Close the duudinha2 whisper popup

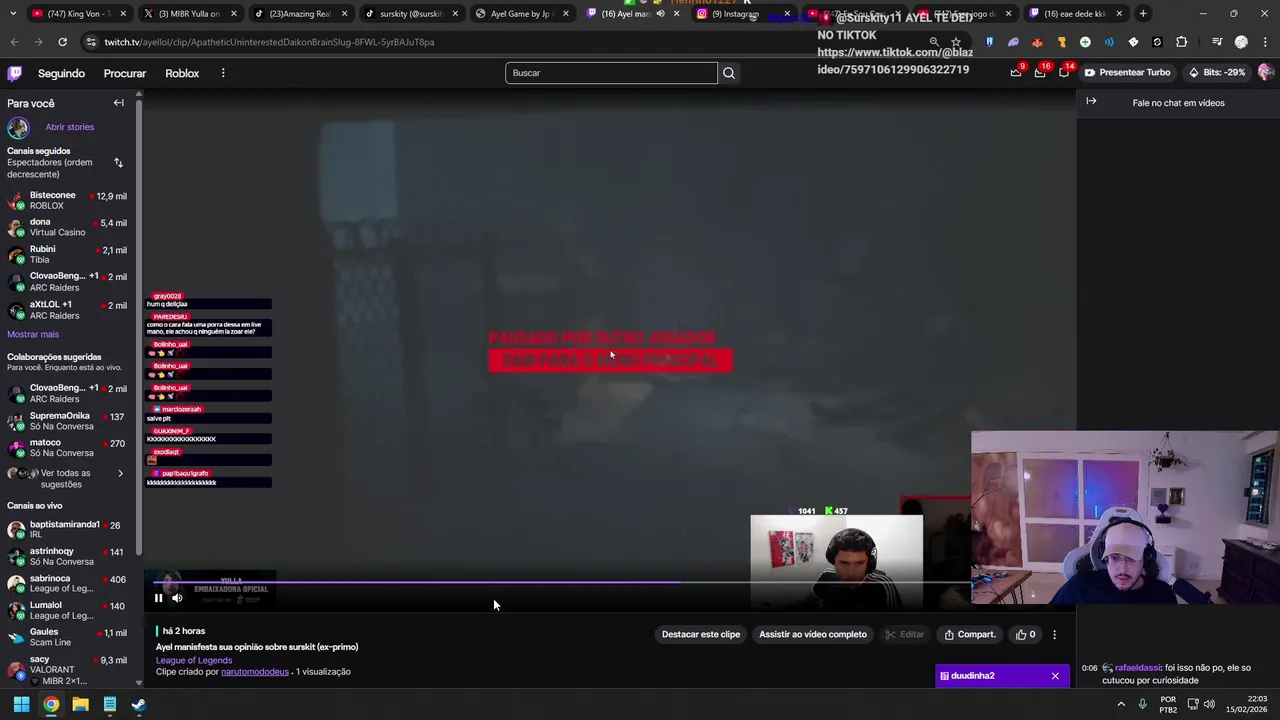[1055, 676]
